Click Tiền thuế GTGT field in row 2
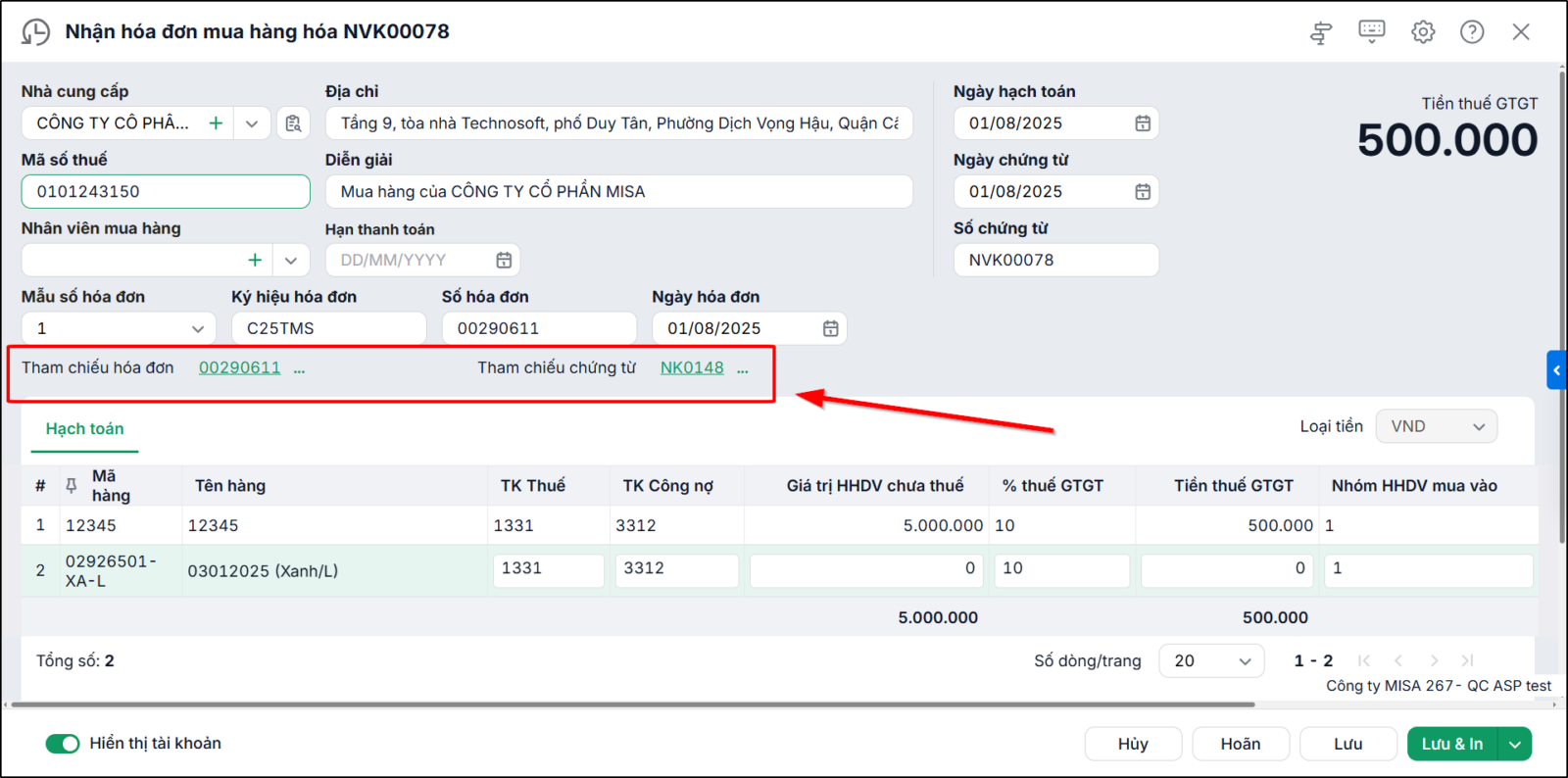 (1227, 570)
